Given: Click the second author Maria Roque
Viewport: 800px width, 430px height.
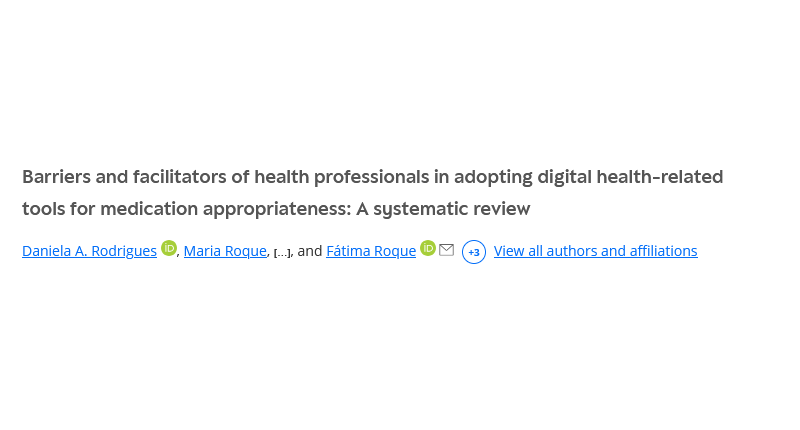Looking at the screenshot, I should 225,251.
